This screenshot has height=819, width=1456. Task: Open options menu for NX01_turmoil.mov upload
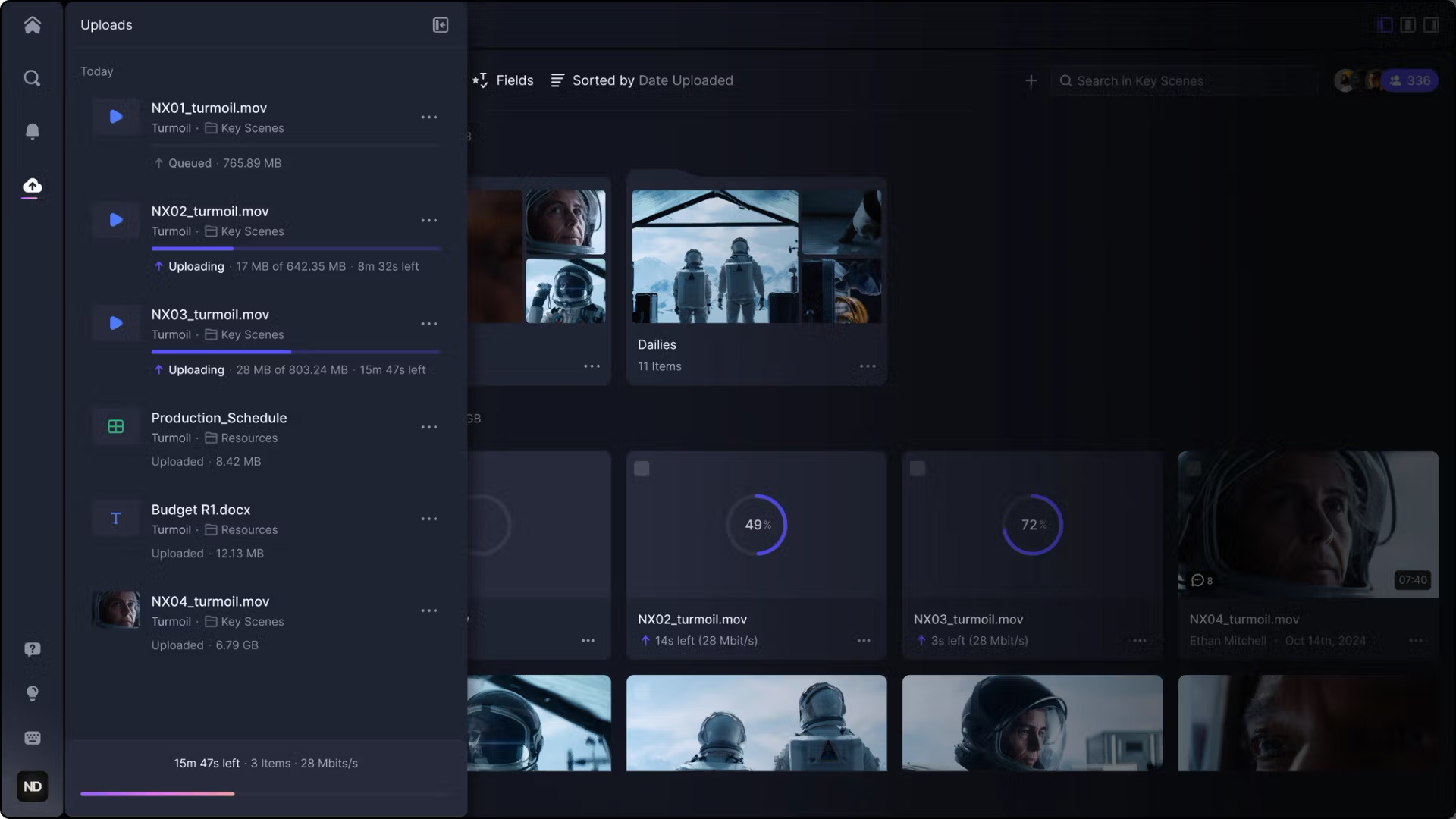[x=429, y=117]
